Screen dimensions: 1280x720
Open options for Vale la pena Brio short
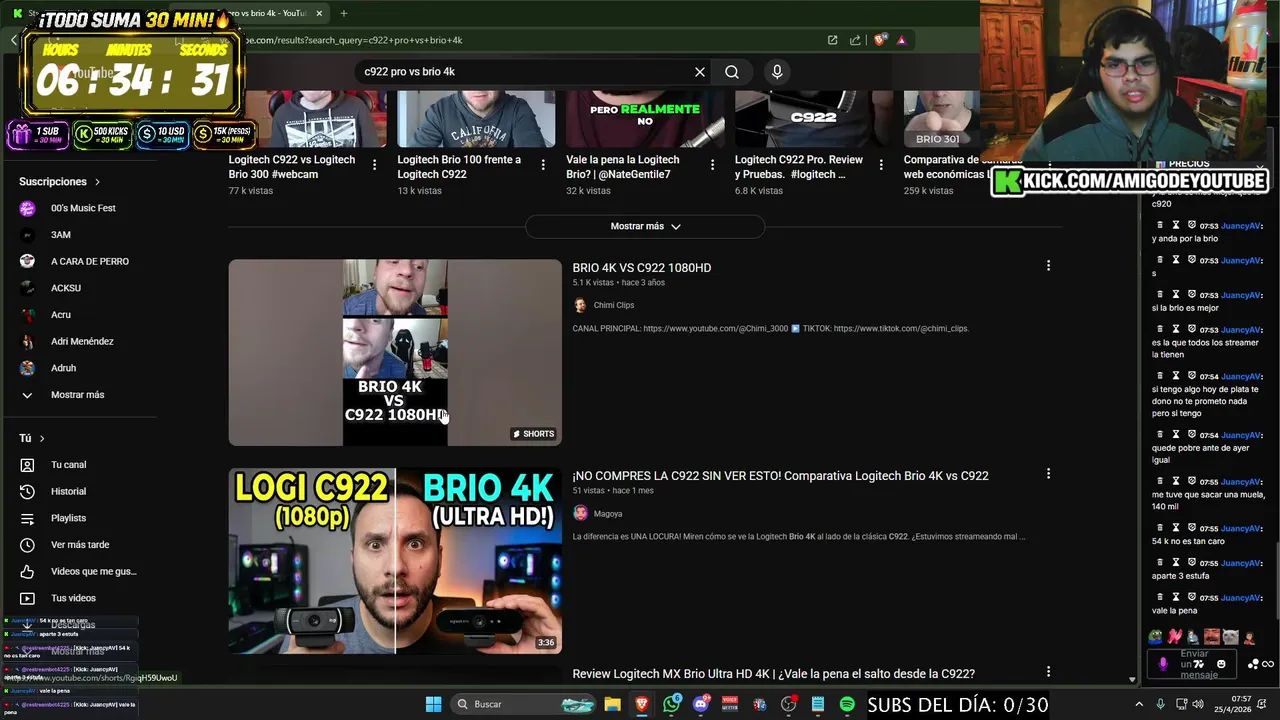click(x=712, y=165)
